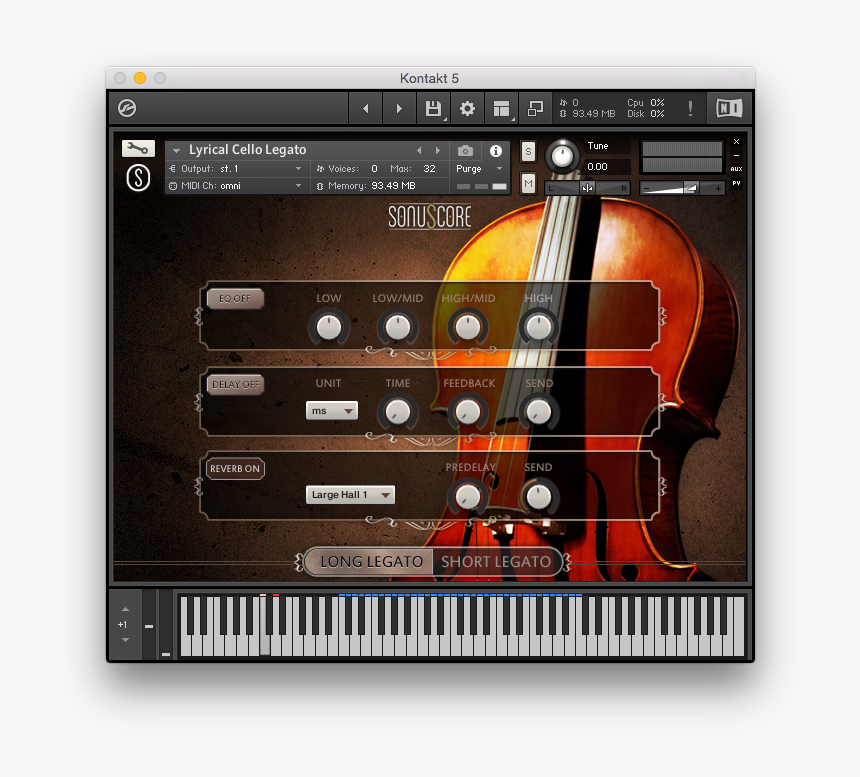
Task: Show instrument info with the i icon
Action: pyautogui.click(x=496, y=151)
